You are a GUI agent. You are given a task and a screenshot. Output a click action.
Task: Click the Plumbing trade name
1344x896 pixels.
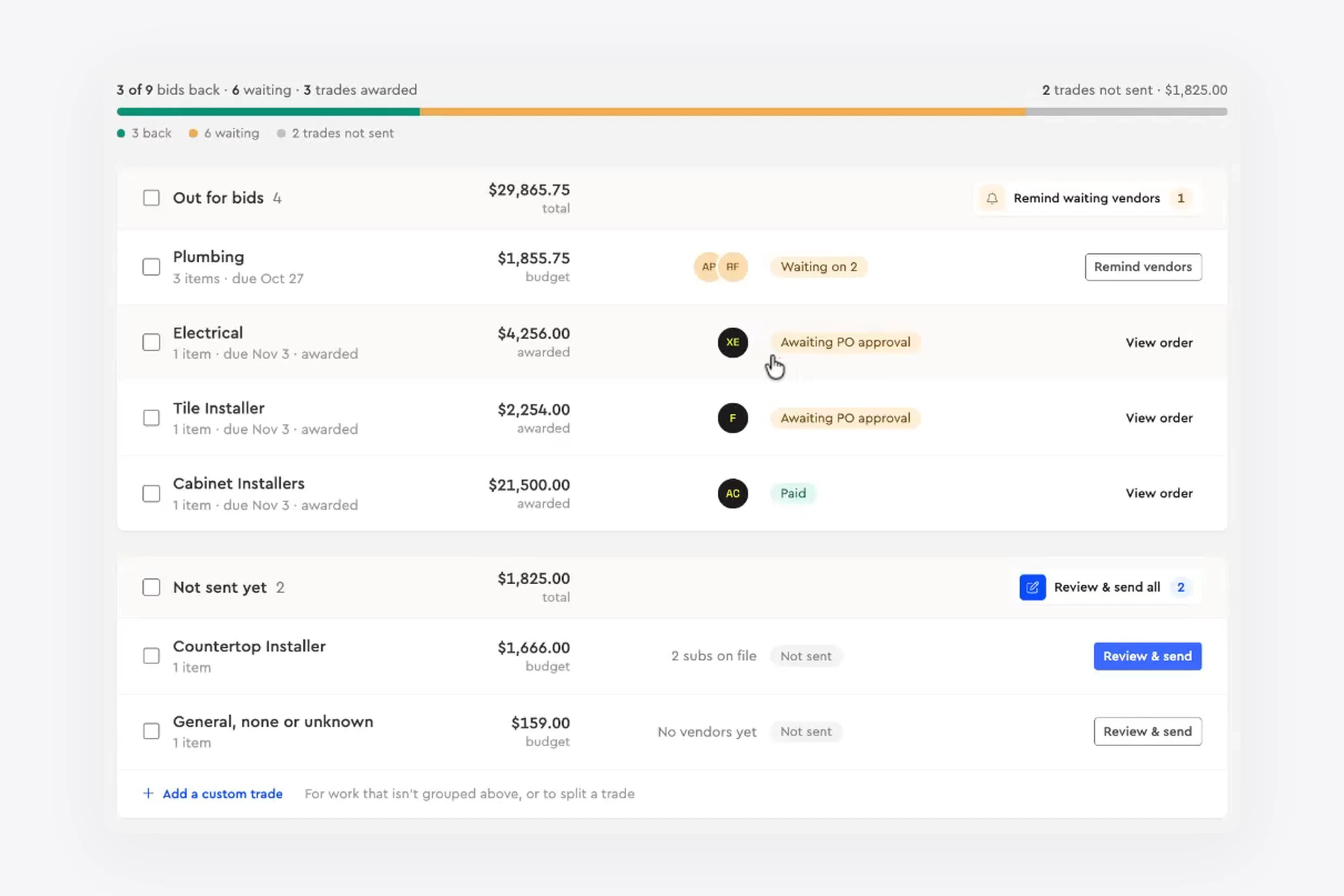click(209, 257)
